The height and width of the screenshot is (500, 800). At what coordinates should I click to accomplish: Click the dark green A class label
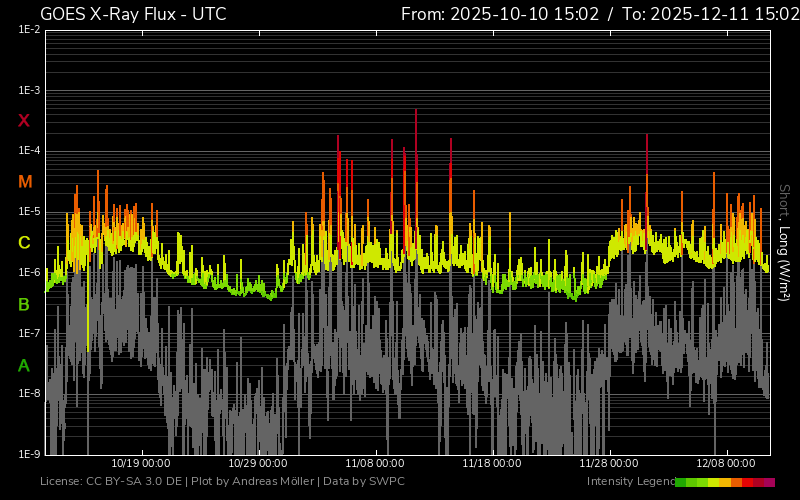click(24, 366)
